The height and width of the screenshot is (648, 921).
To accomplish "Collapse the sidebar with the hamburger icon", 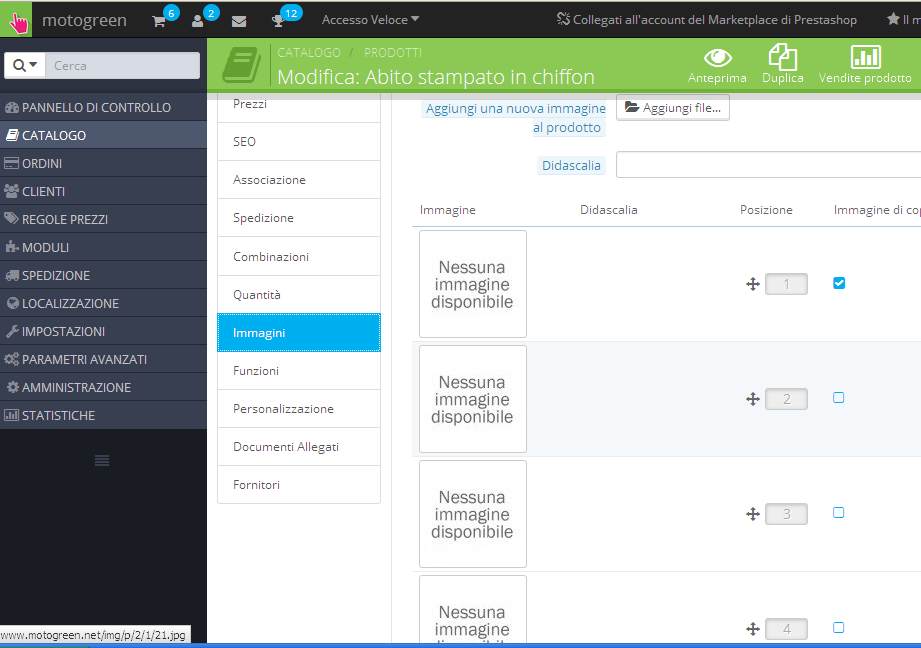I will coord(102,461).
